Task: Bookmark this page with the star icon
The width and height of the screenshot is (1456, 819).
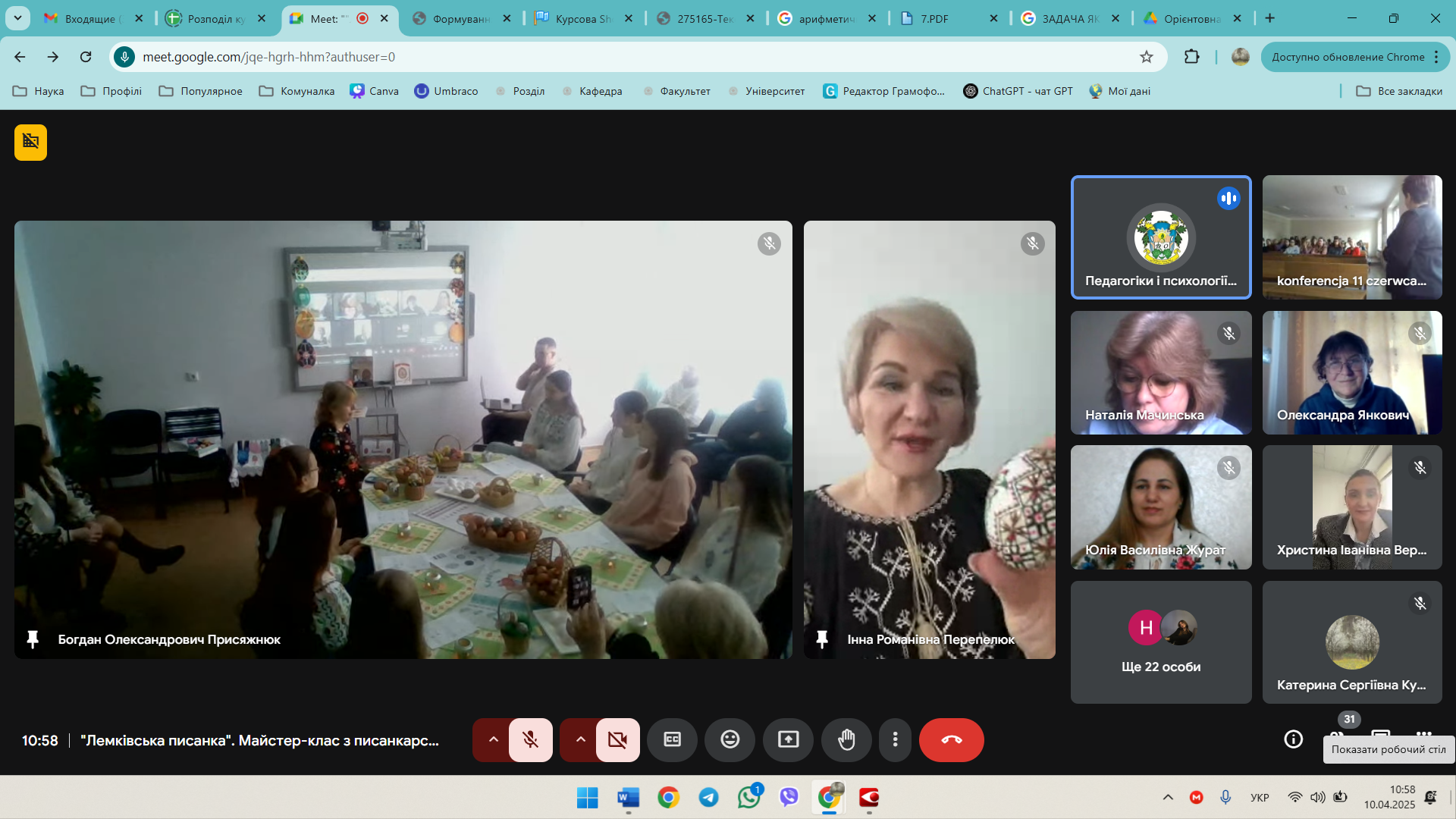Action: [x=1147, y=57]
